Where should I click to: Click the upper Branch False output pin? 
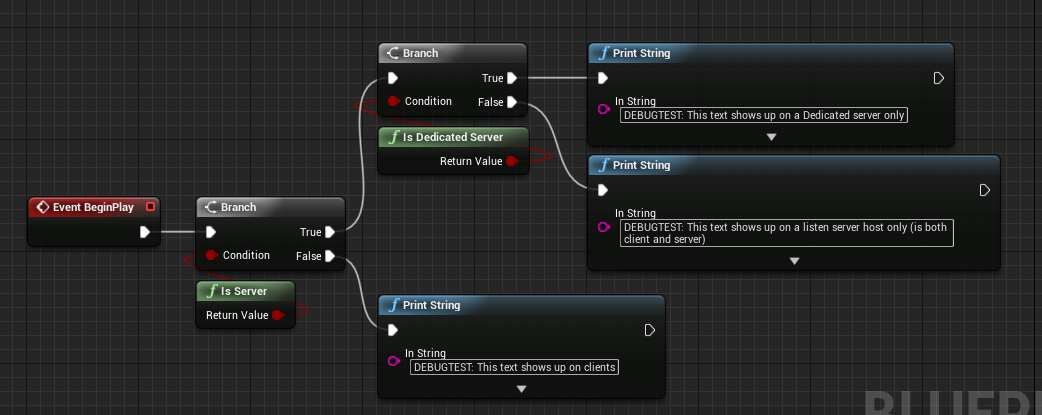click(x=511, y=102)
